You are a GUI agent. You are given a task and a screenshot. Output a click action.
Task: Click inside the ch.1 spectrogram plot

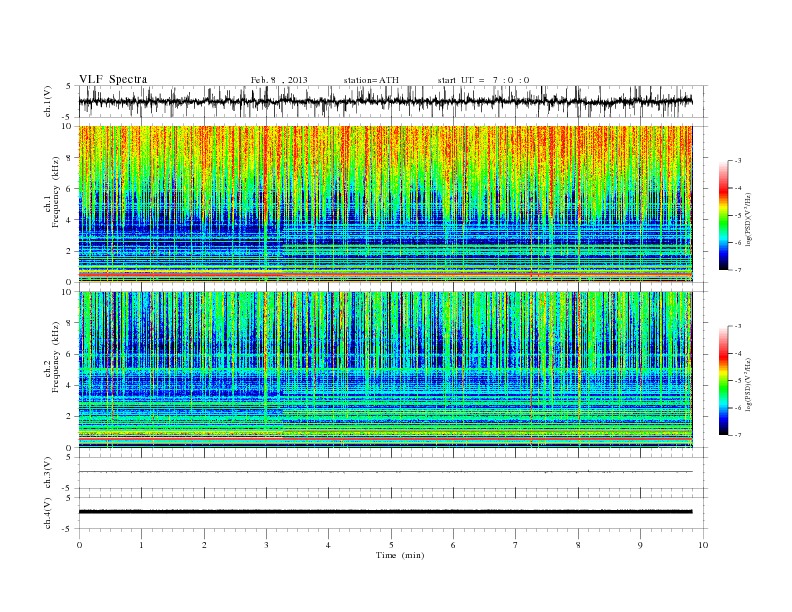point(385,204)
